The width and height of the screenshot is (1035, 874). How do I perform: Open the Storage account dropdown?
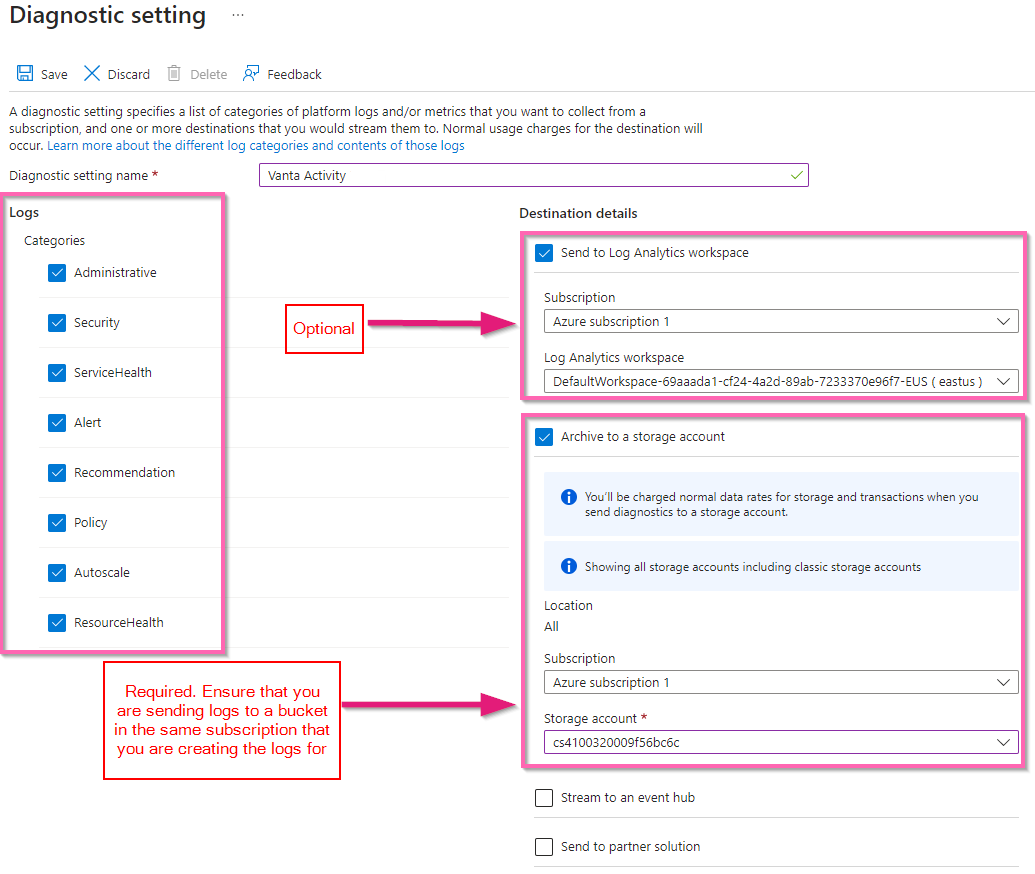(781, 743)
